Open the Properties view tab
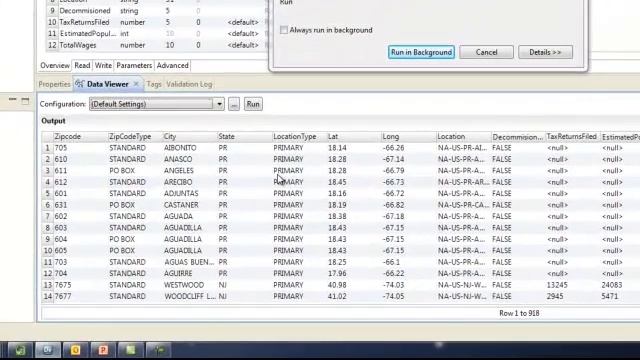 coord(54,84)
